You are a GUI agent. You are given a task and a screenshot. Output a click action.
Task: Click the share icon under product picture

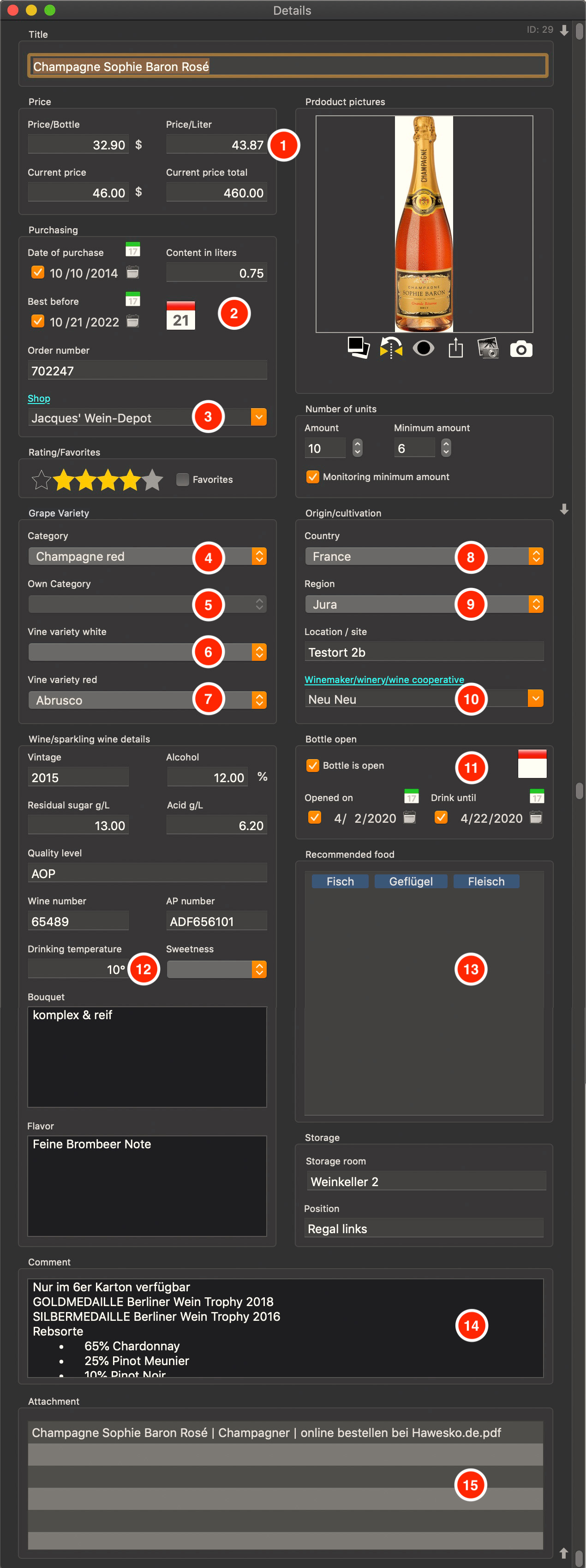click(x=455, y=348)
